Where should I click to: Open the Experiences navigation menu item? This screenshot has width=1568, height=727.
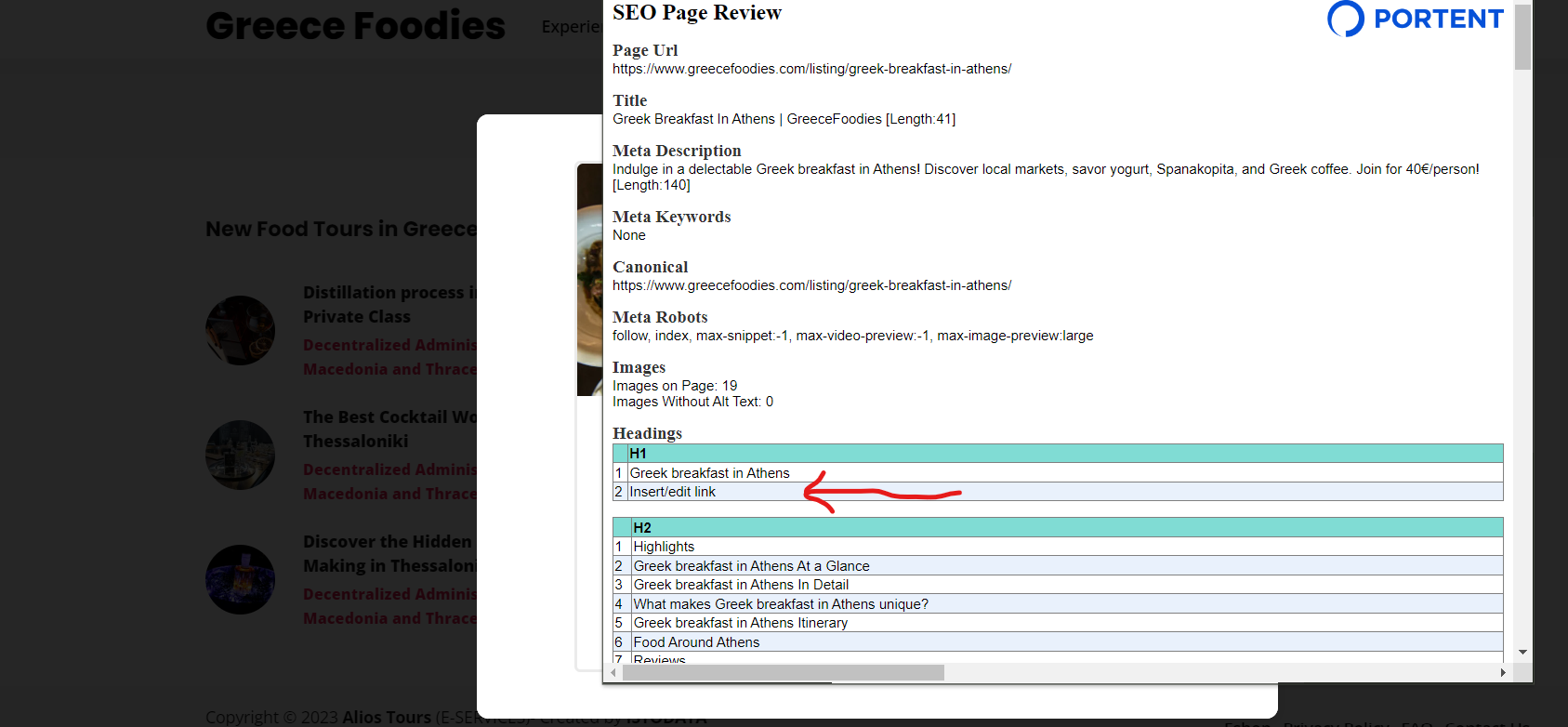[x=571, y=27]
